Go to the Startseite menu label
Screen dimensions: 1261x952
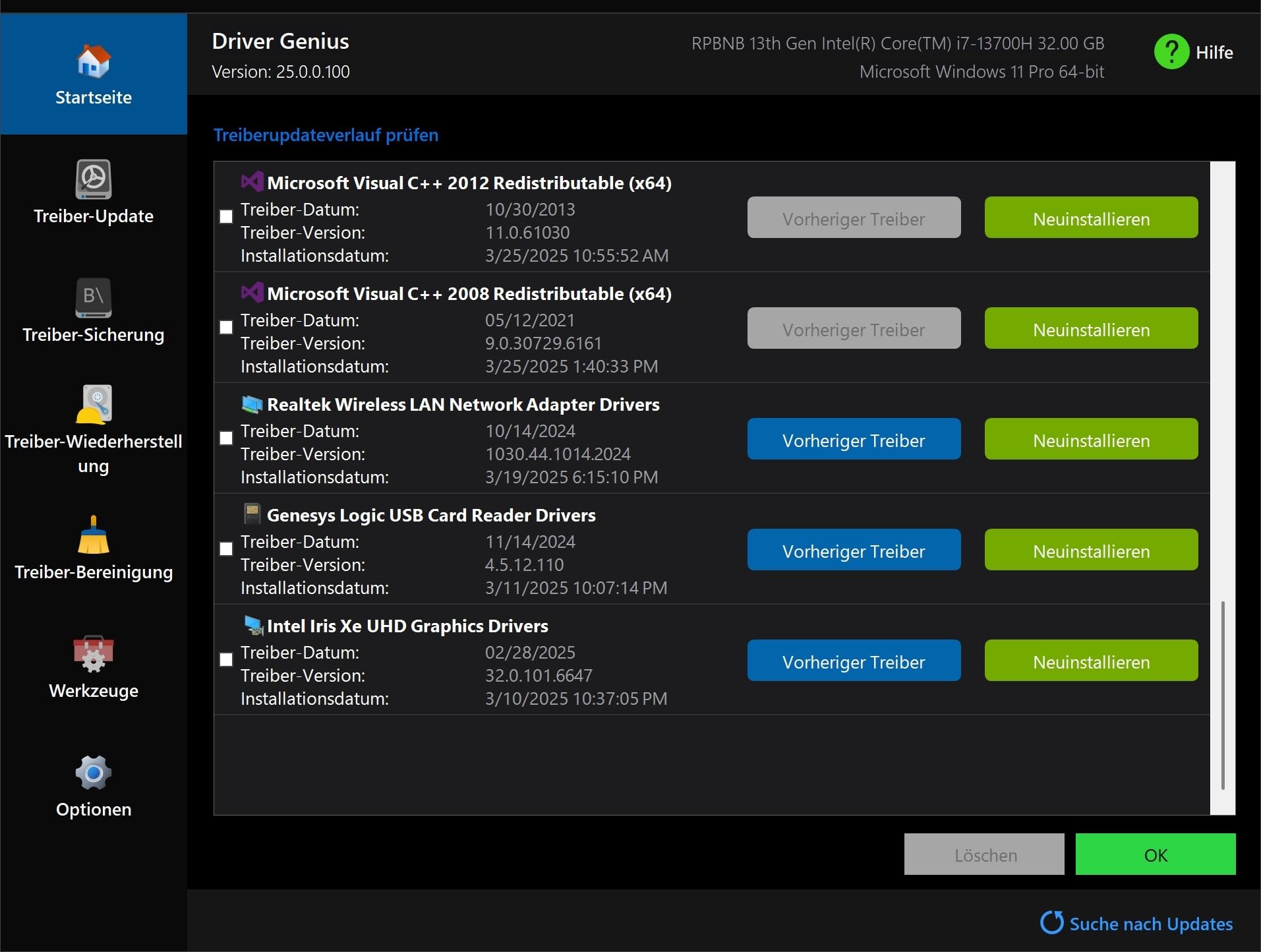pyautogui.click(x=94, y=98)
